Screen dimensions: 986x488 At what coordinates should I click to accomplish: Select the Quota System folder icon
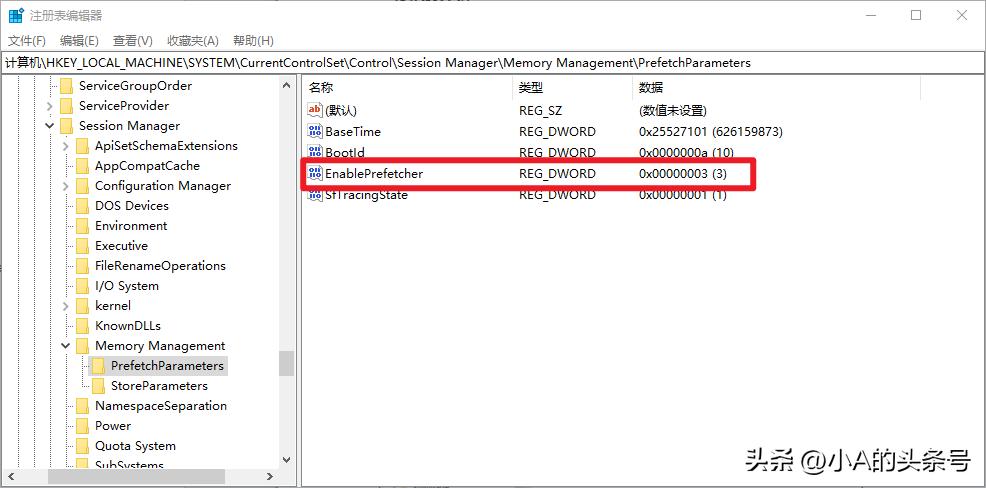(x=82, y=446)
